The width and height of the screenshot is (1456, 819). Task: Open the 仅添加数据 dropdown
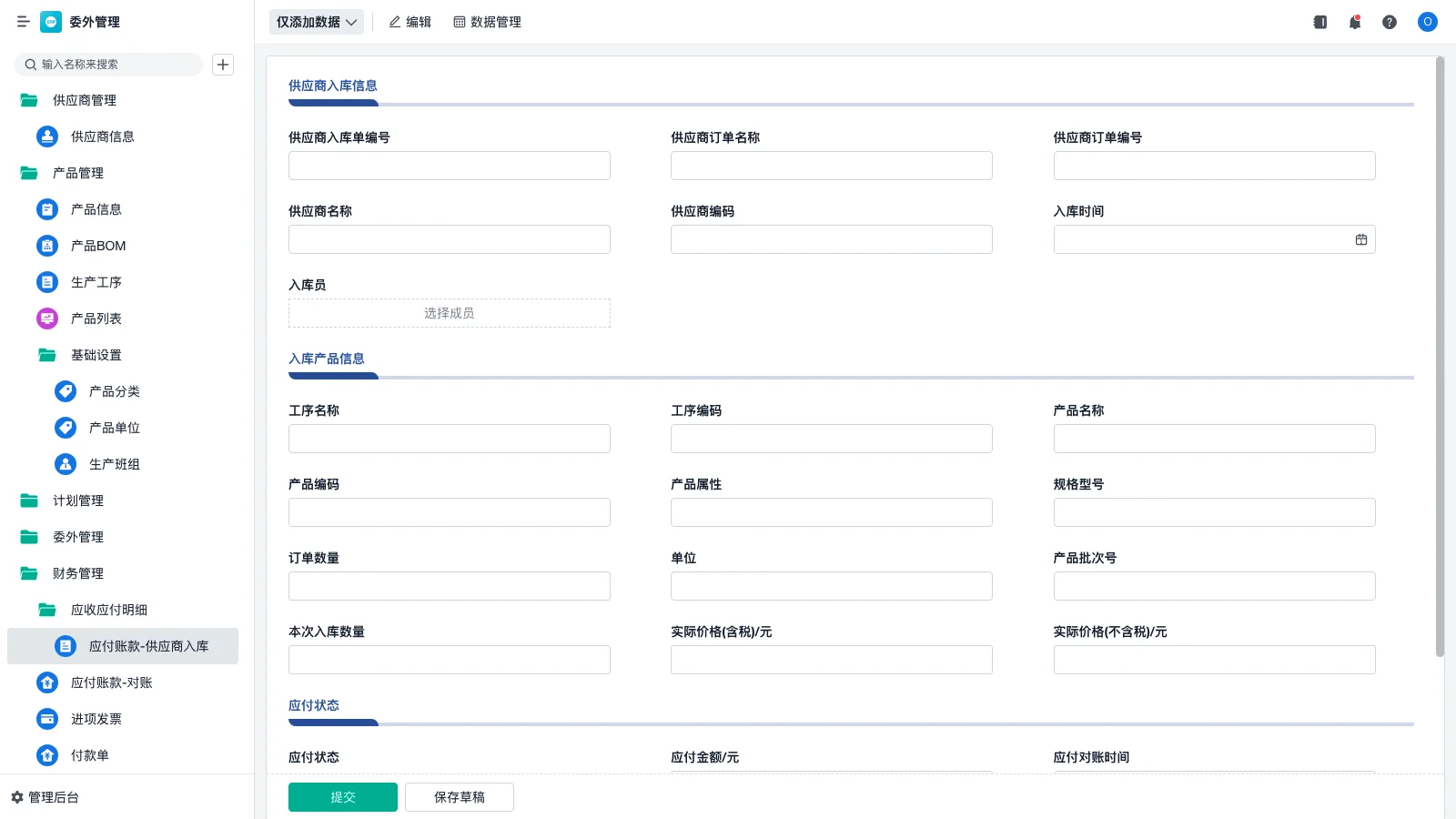pyautogui.click(x=316, y=22)
